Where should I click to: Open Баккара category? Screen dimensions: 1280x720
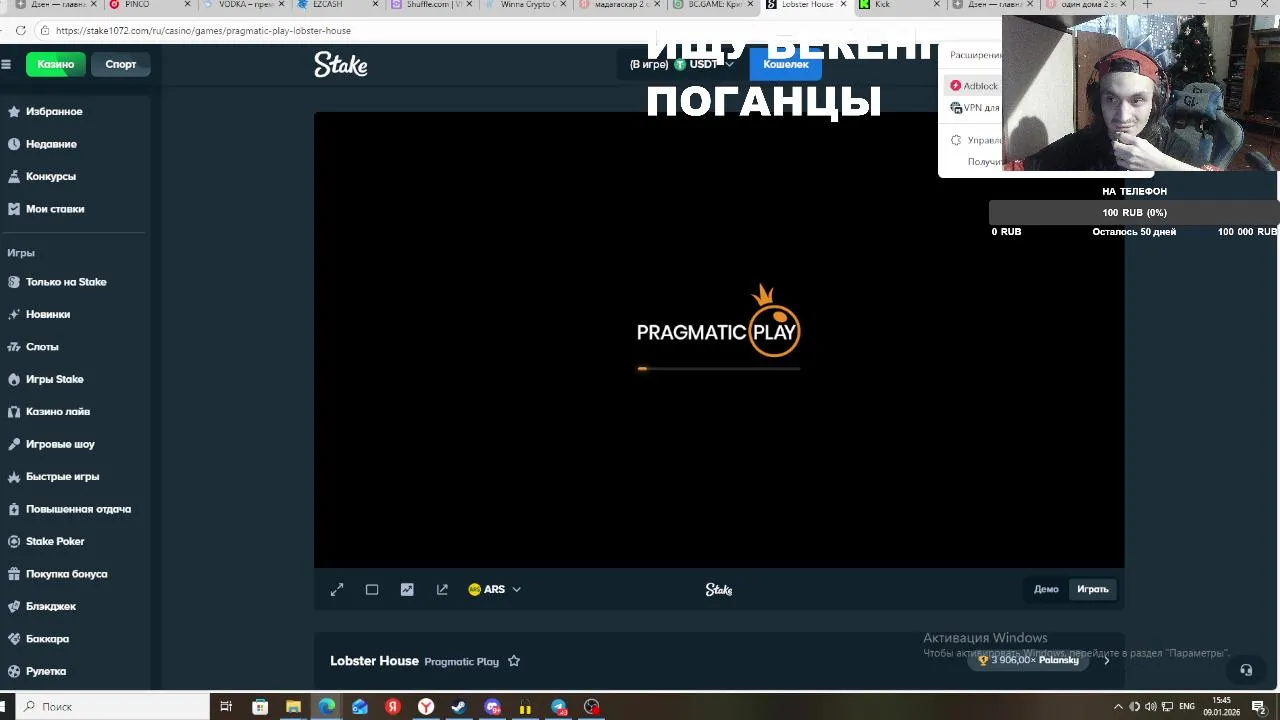[47, 639]
